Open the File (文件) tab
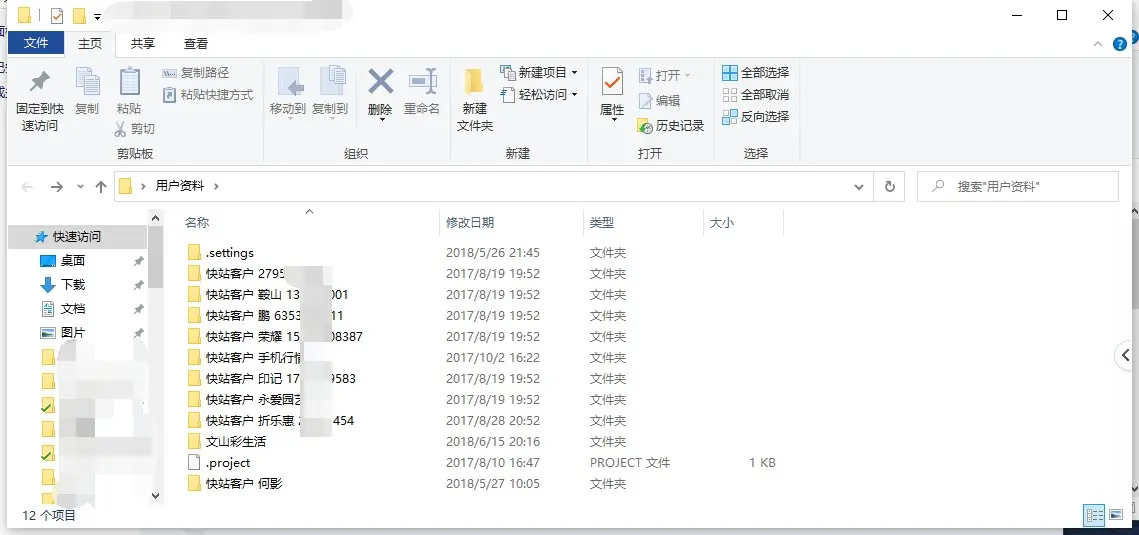Image resolution: width=1139 pixels, height=535 pixels. coord(36,43)
